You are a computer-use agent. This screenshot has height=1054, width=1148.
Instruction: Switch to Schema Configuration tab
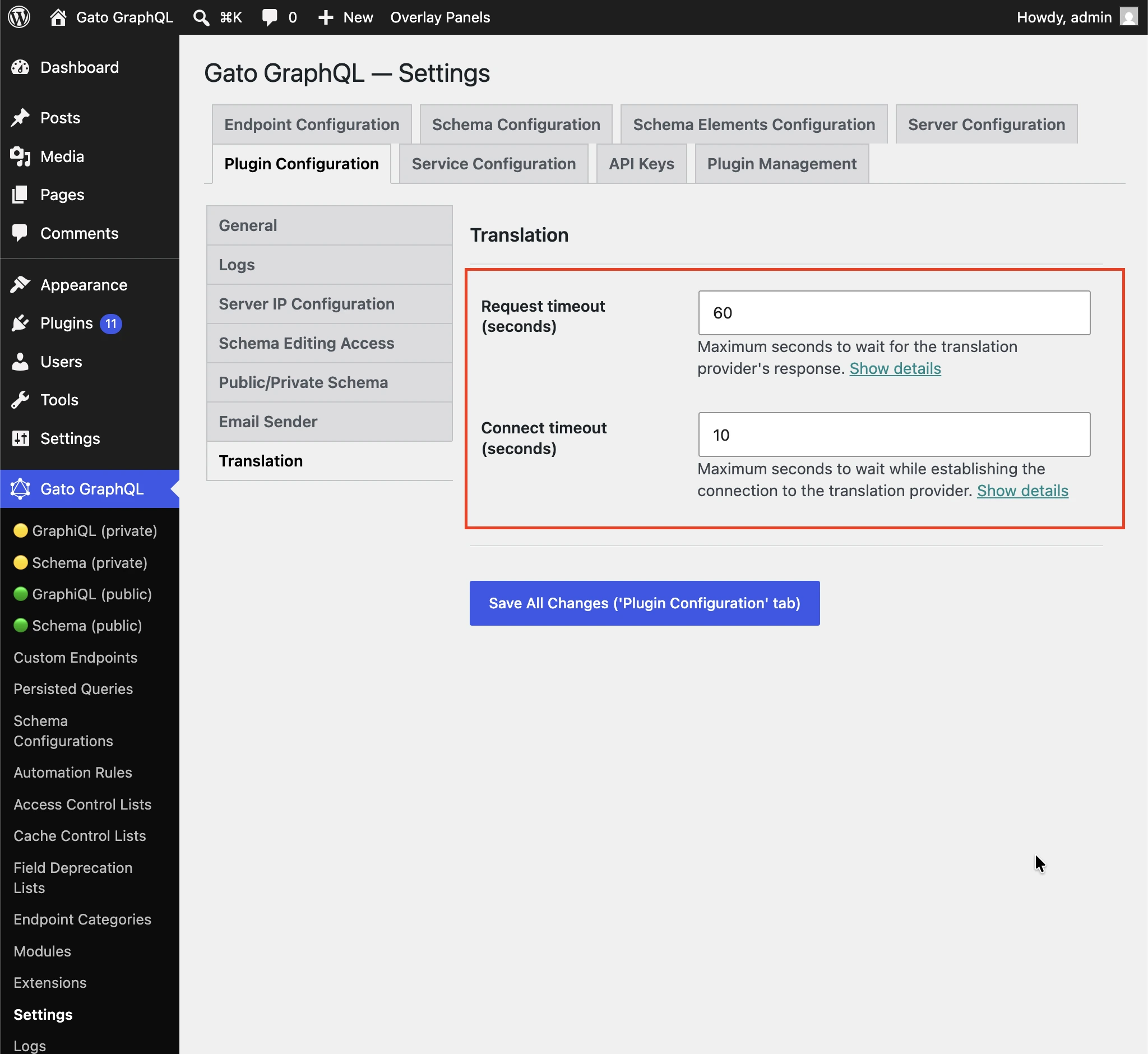pos(516,124)
